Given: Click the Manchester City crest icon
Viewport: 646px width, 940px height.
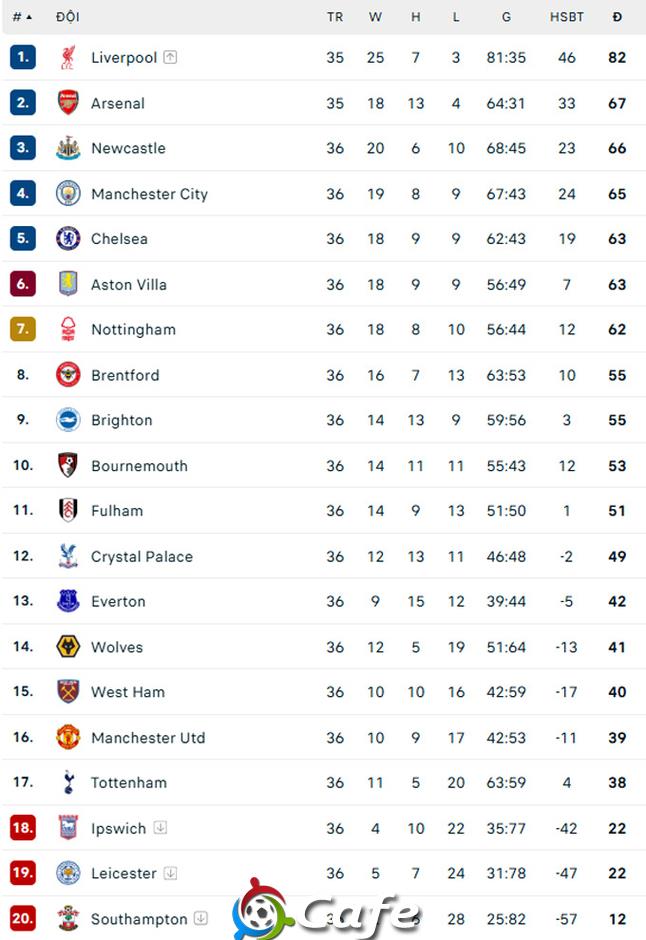Looking at the screenshot, I should [x=68, y=194].
